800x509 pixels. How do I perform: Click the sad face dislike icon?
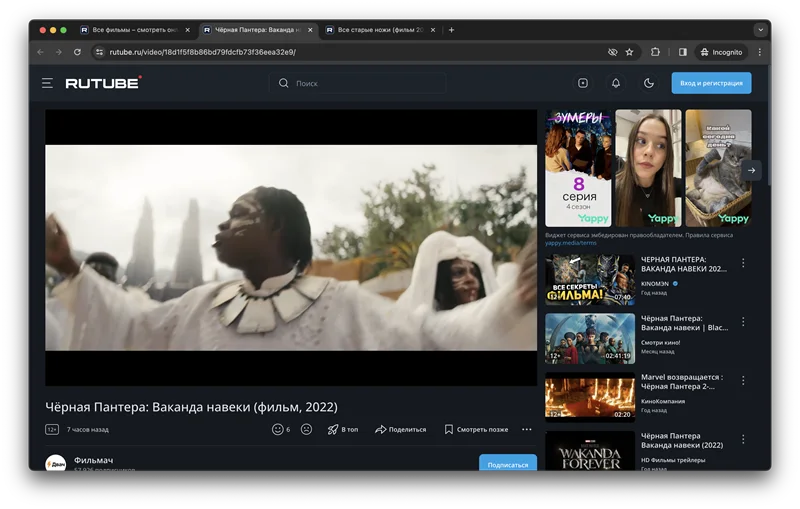point(307,429)
